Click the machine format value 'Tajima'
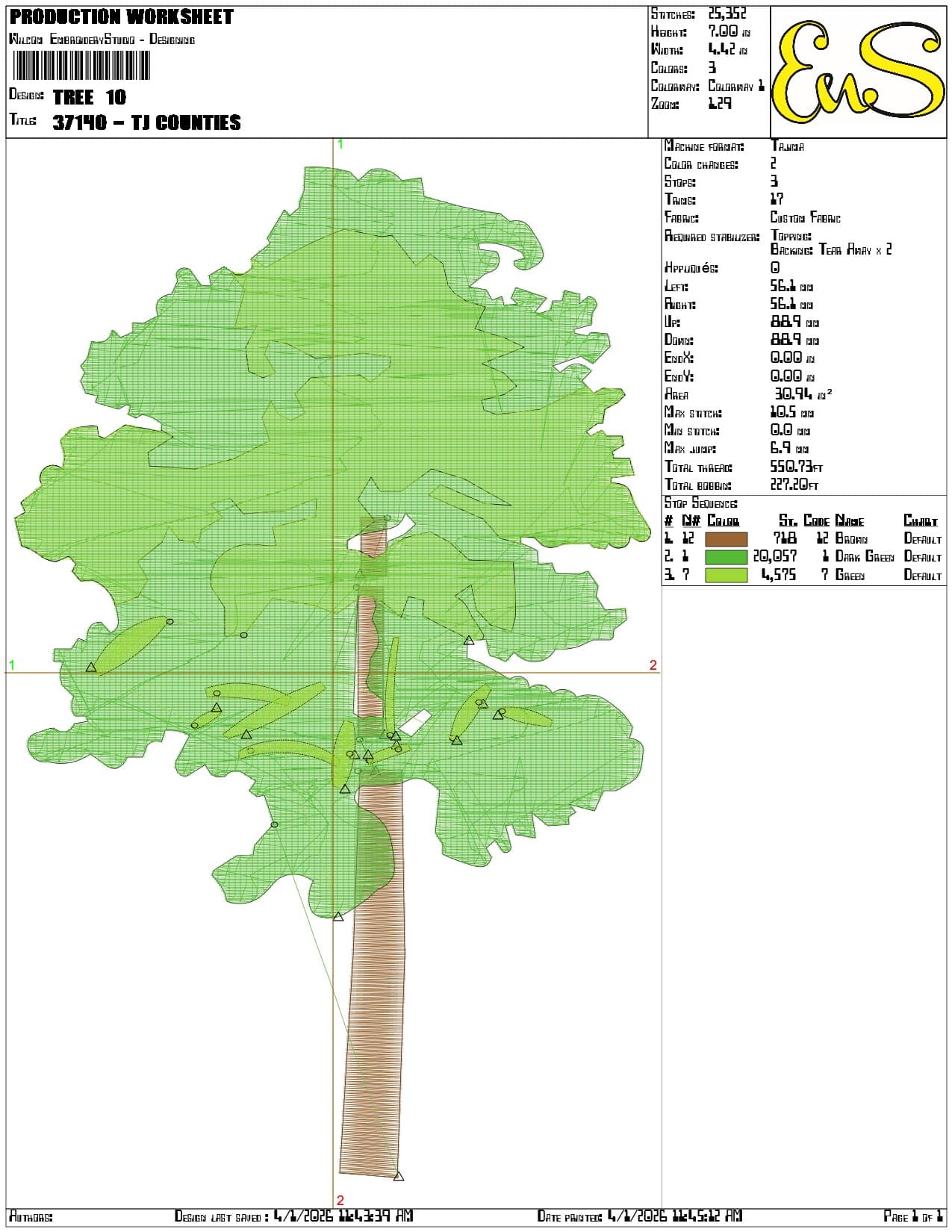952x1232 pixels. pos(787,146)
